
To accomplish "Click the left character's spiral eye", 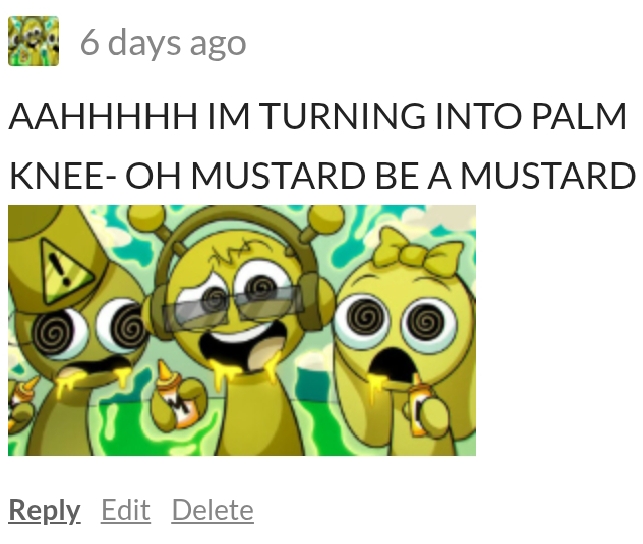I will [53, 328].
